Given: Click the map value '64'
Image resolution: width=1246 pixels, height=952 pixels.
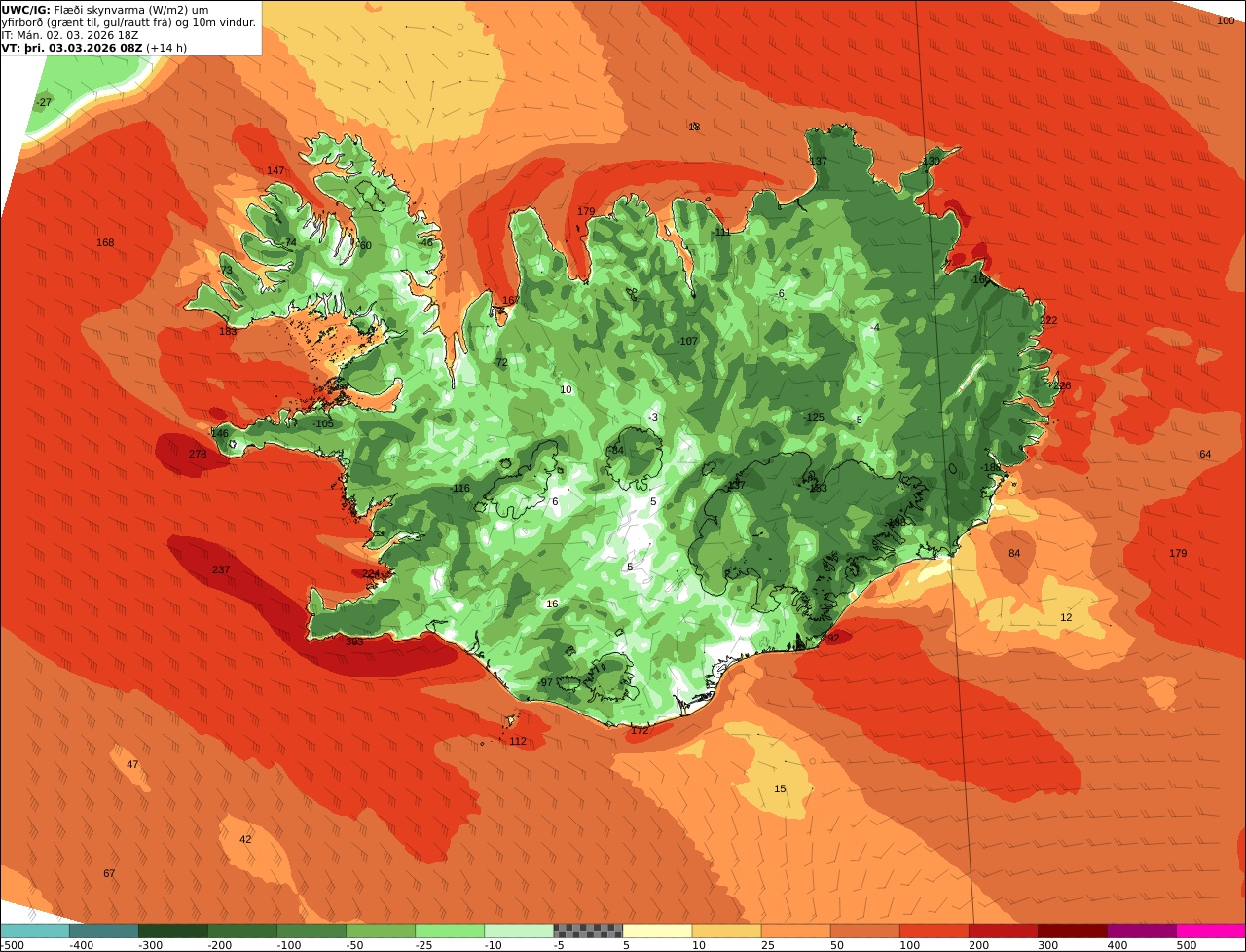Looking at the screenshot, I should 1205,454.
